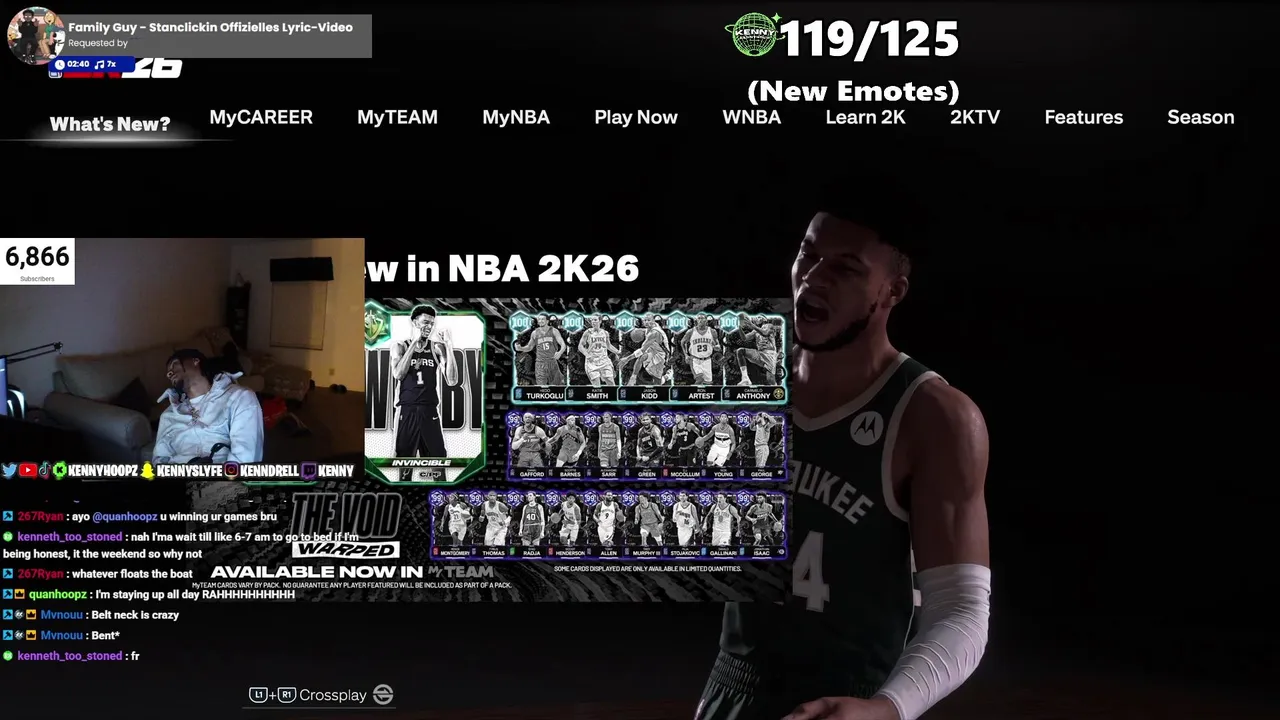Select the MyTEAM menu tab

coord(397,117)
